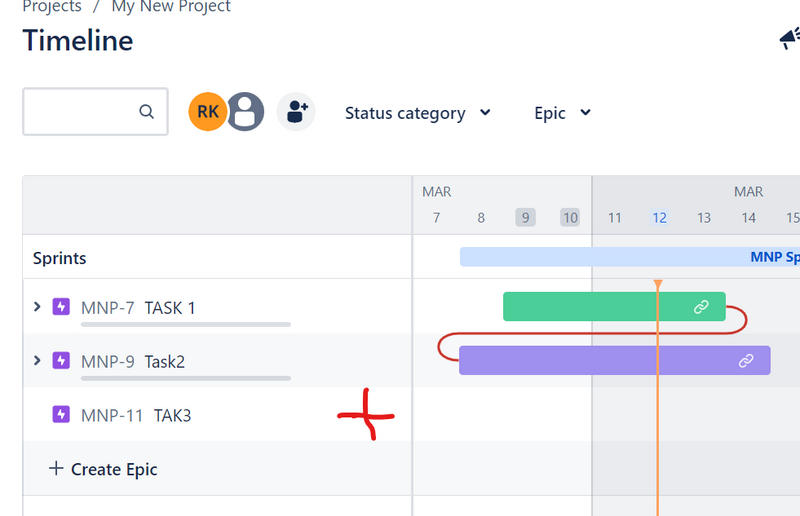Image resolution: width=800 pixels, height=516 pixels.
Task: Click link icon on green TASK 1 bar
Action: (x=701, y=307)
